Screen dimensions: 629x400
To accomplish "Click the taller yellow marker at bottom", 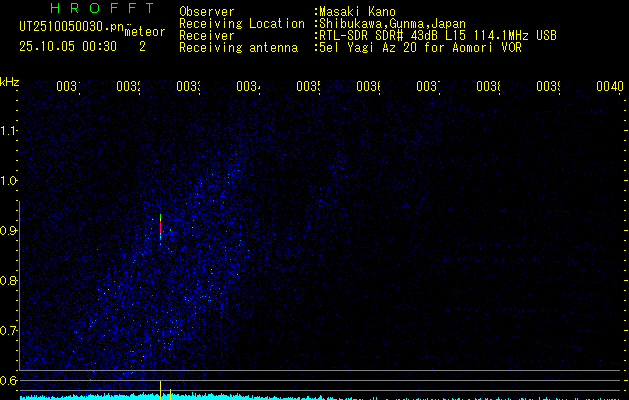I will pos(160,390).
